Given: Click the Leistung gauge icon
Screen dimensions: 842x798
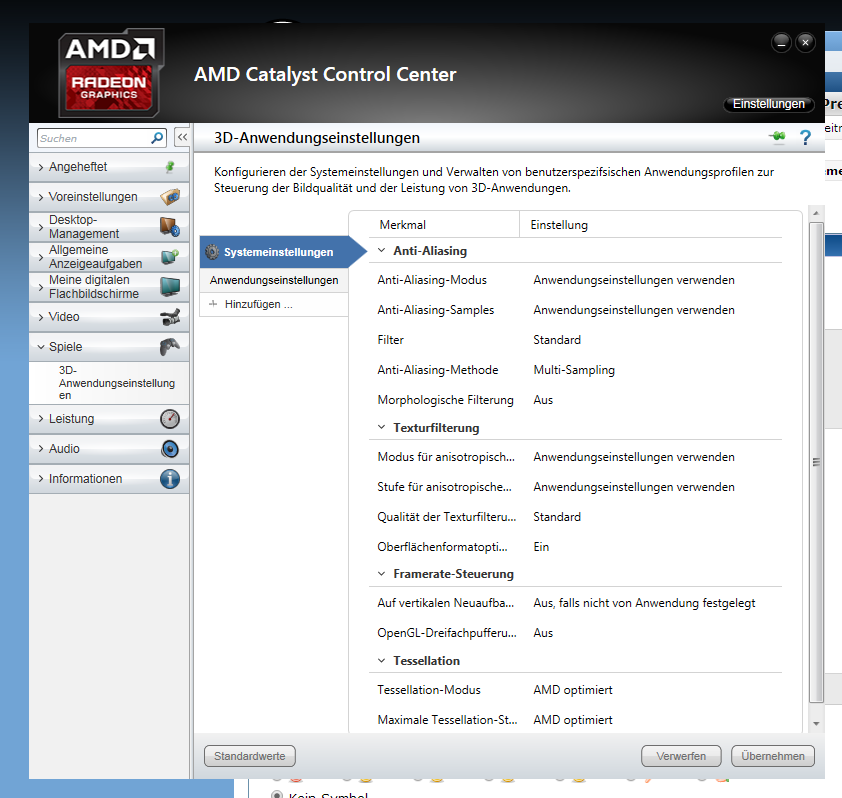Looking at the screenshot, I should [170, 419].
